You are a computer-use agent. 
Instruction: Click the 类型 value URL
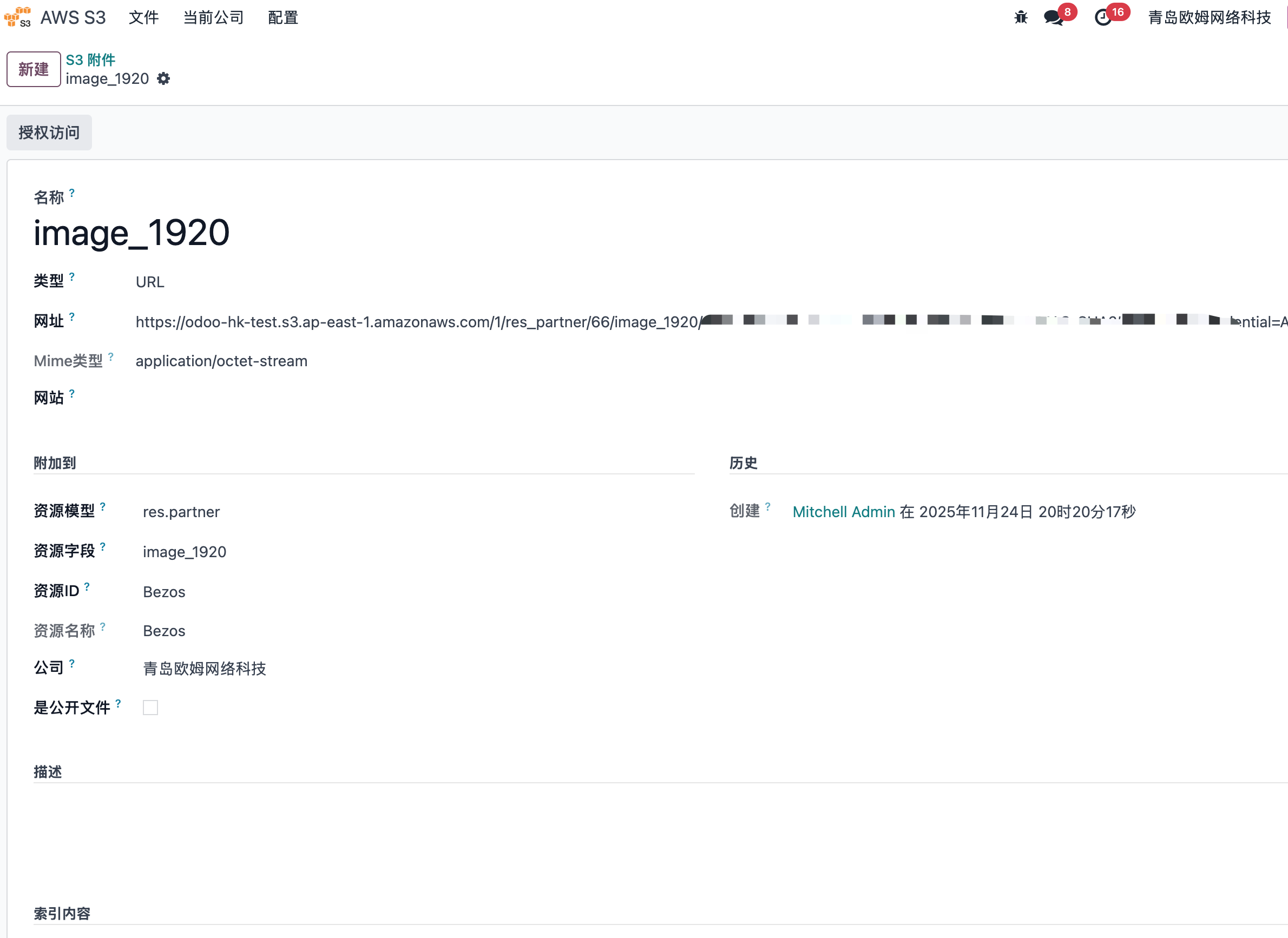click(x=150, y=282)
